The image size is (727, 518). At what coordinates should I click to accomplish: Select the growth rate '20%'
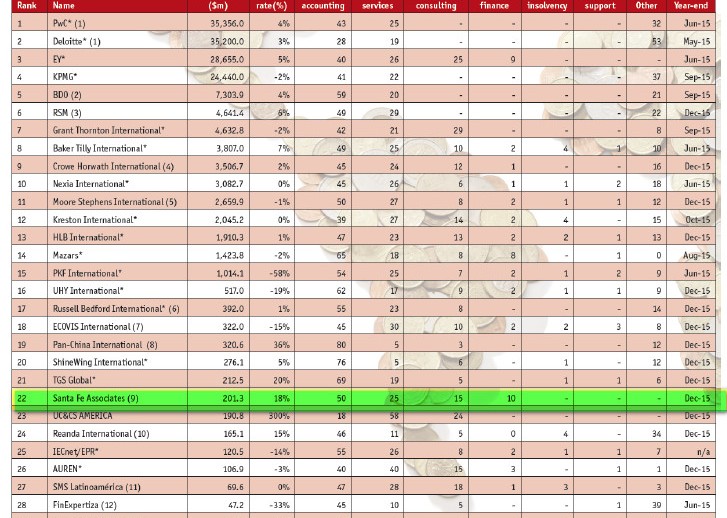pyautogui.click(x=282, y=380)
